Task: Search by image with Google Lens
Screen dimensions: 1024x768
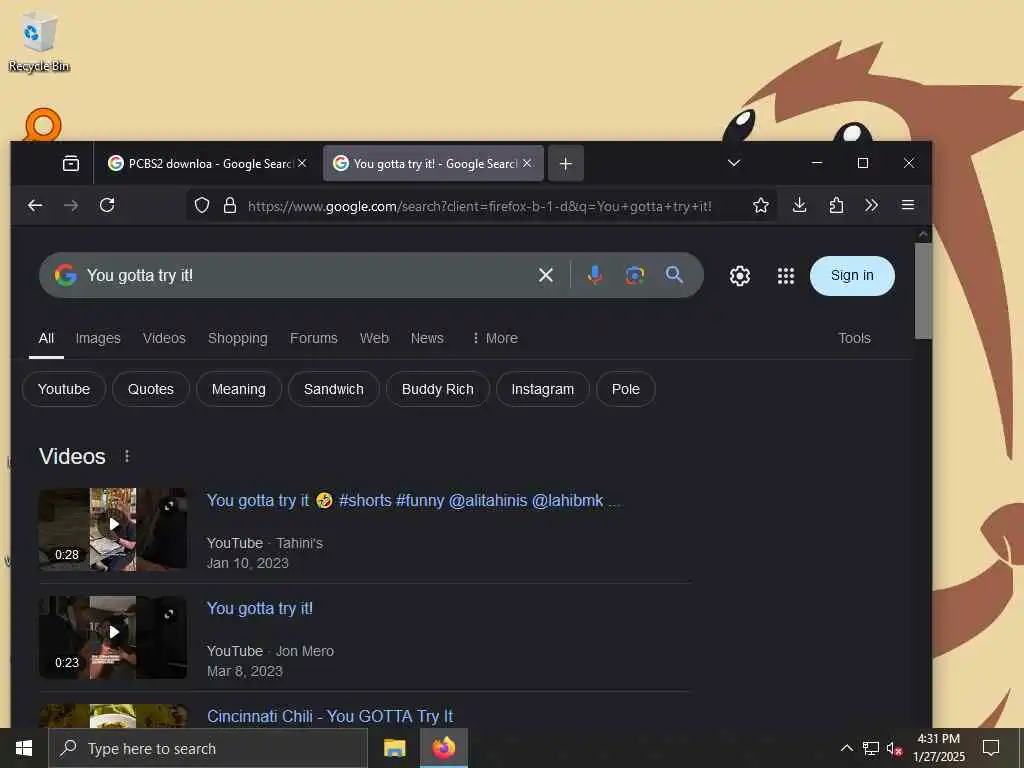Action: pos(634,276)
